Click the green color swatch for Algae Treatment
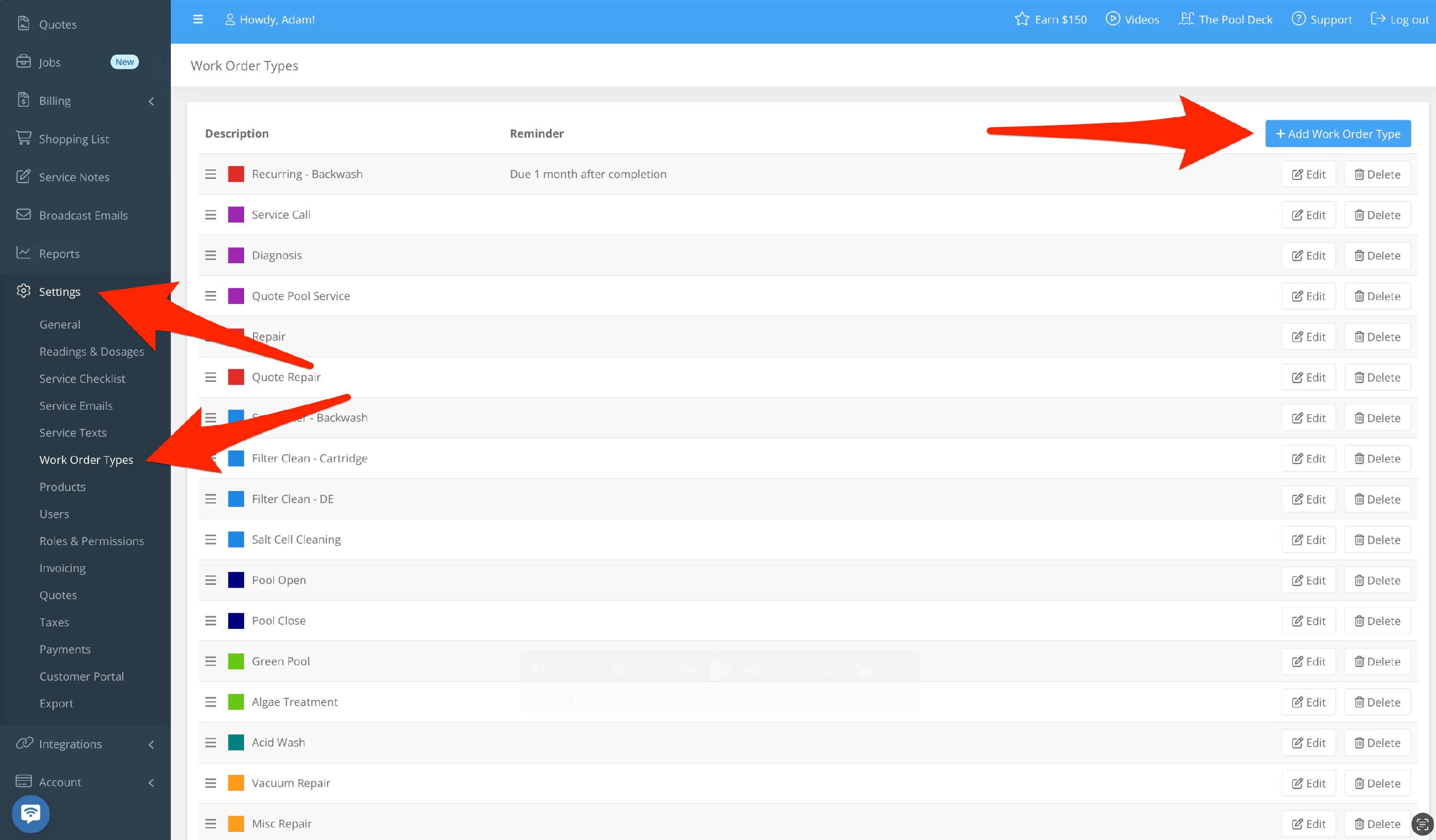1436x840 pixels. [236, 702]
